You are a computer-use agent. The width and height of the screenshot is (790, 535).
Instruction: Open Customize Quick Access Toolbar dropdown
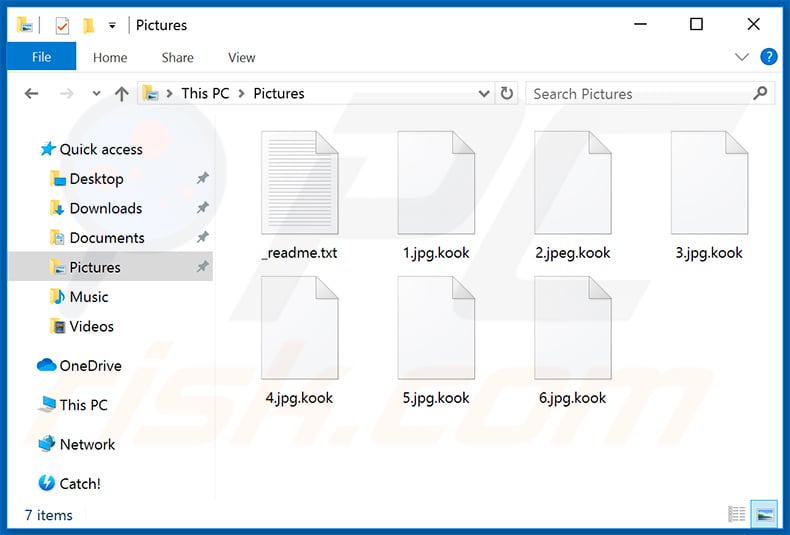(112, 25)
